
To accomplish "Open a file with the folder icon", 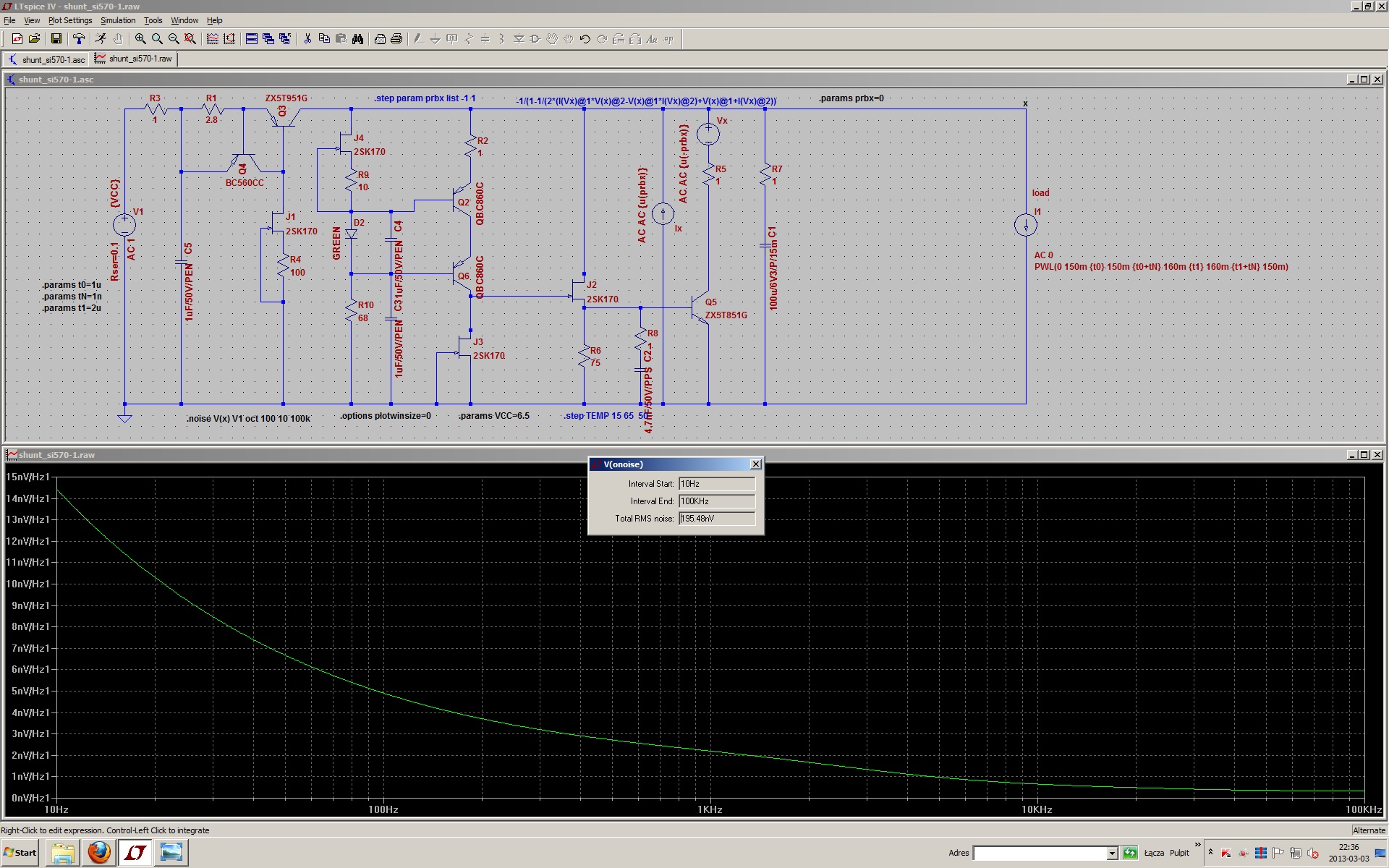I will pyautogui.click(x=33, y=39).
